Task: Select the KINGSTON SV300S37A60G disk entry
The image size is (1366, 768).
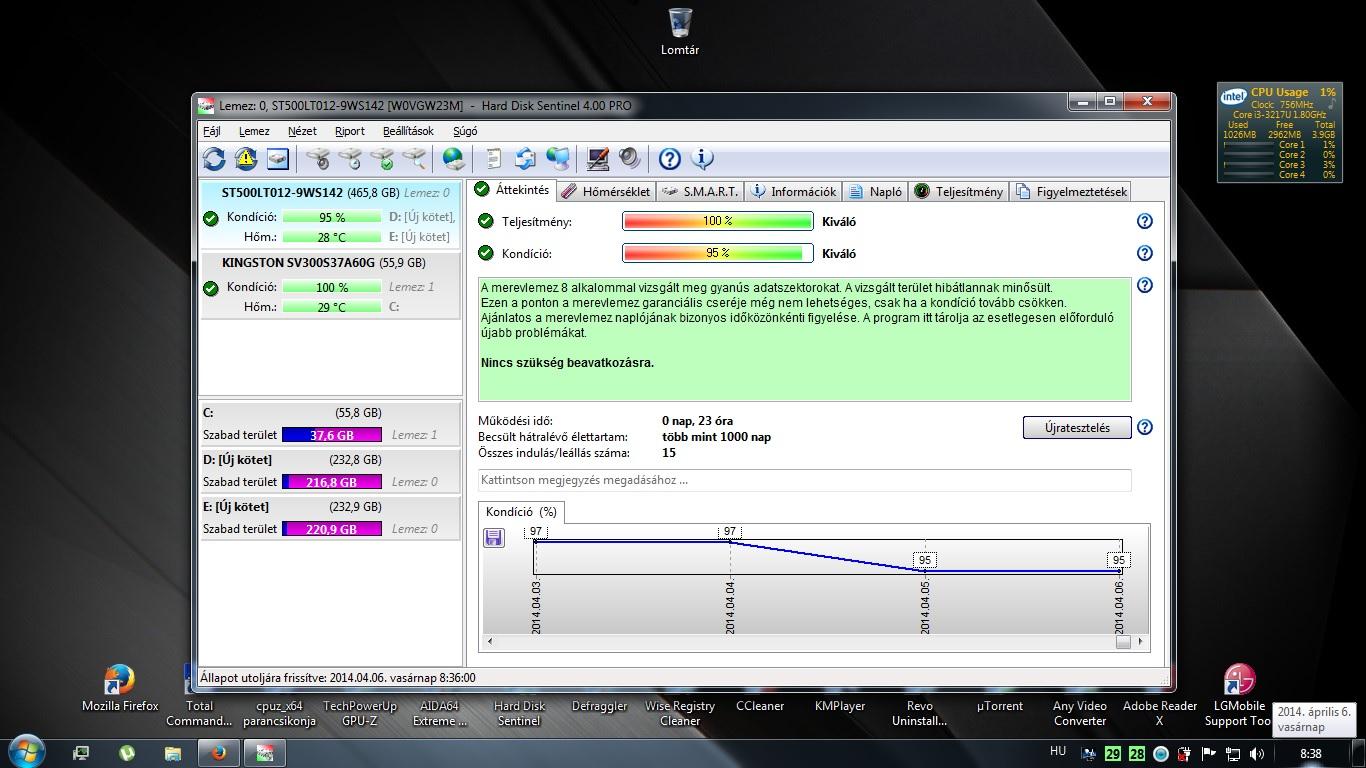Action: point(330,285)
